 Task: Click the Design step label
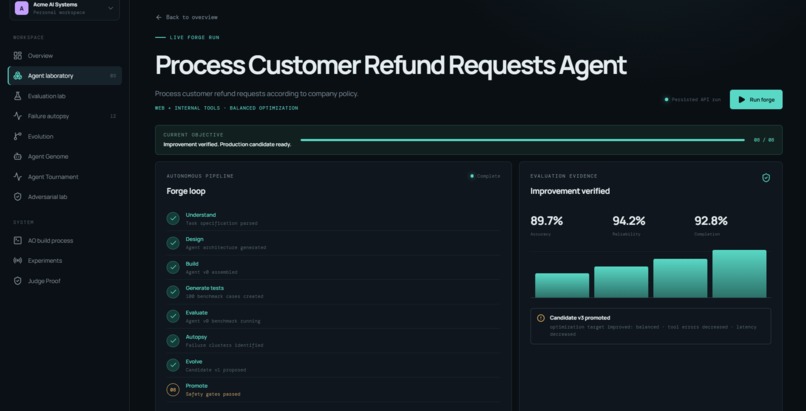(x=194, y=239)
